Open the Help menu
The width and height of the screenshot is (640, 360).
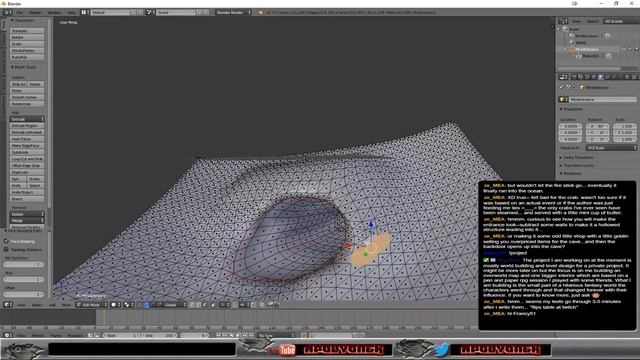pyautogui.click(x=71, y=12)
